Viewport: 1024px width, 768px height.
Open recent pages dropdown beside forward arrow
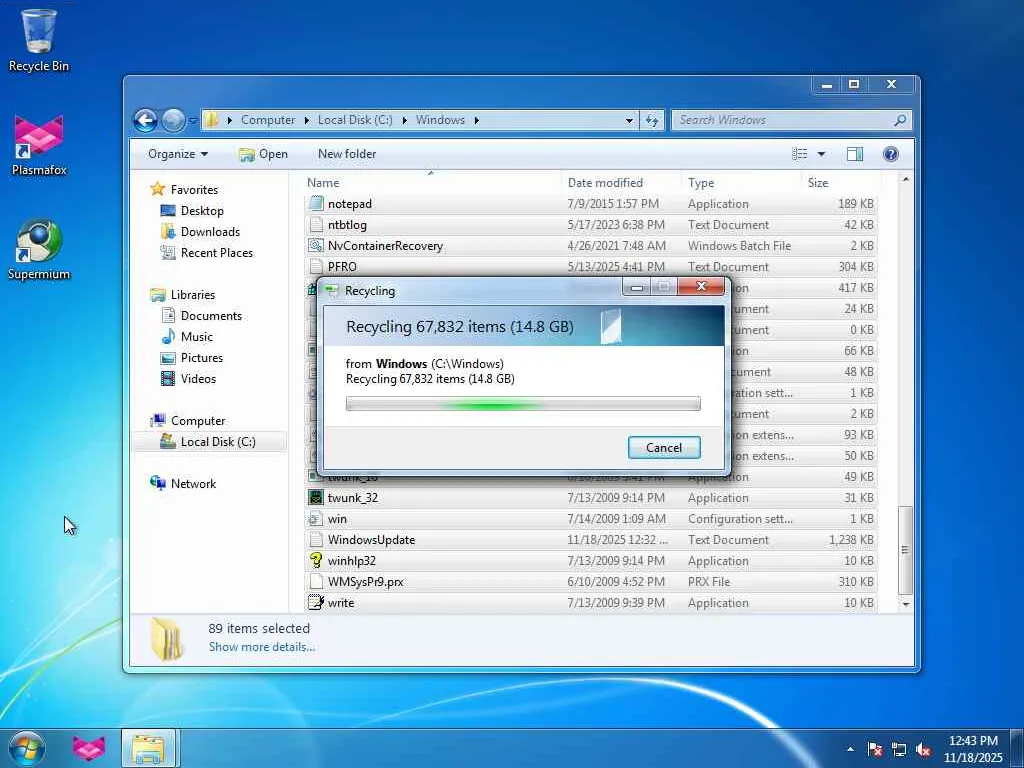[x=193, y=121]
